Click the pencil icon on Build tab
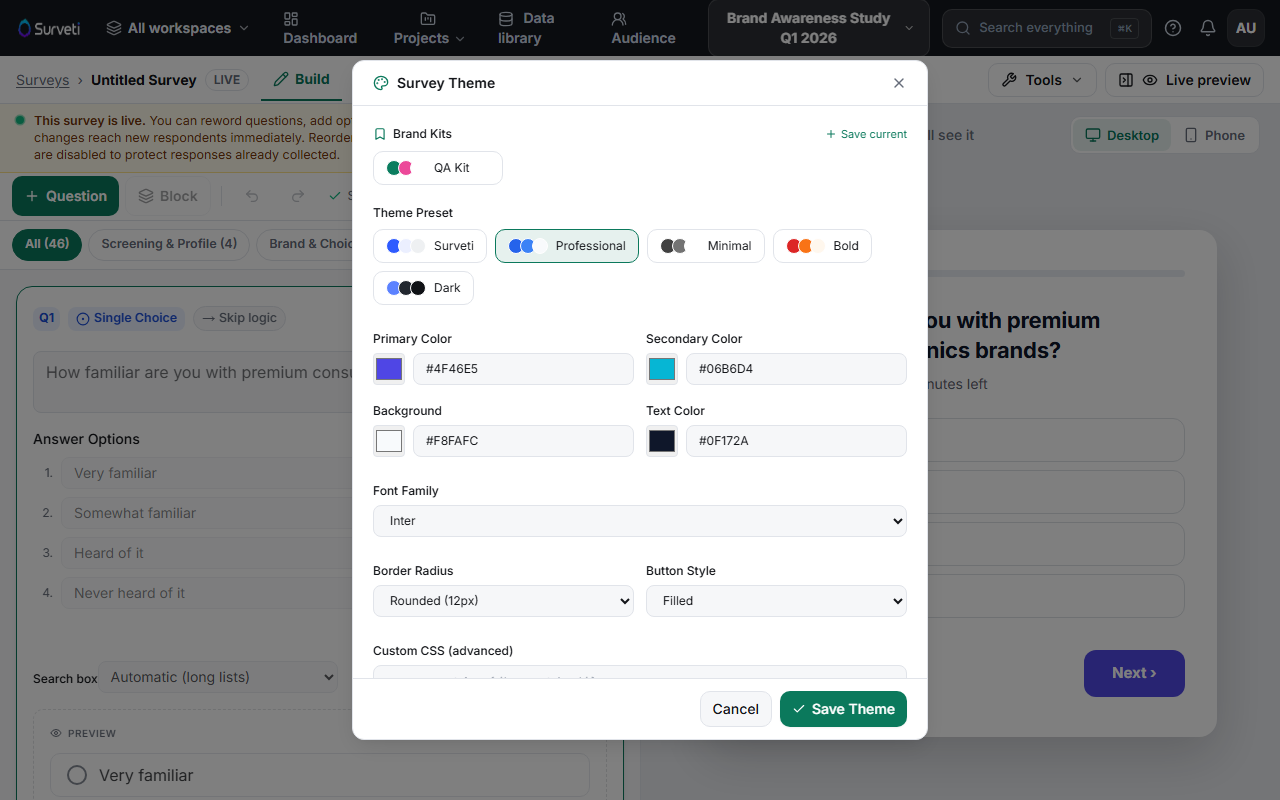 point(281,79)
